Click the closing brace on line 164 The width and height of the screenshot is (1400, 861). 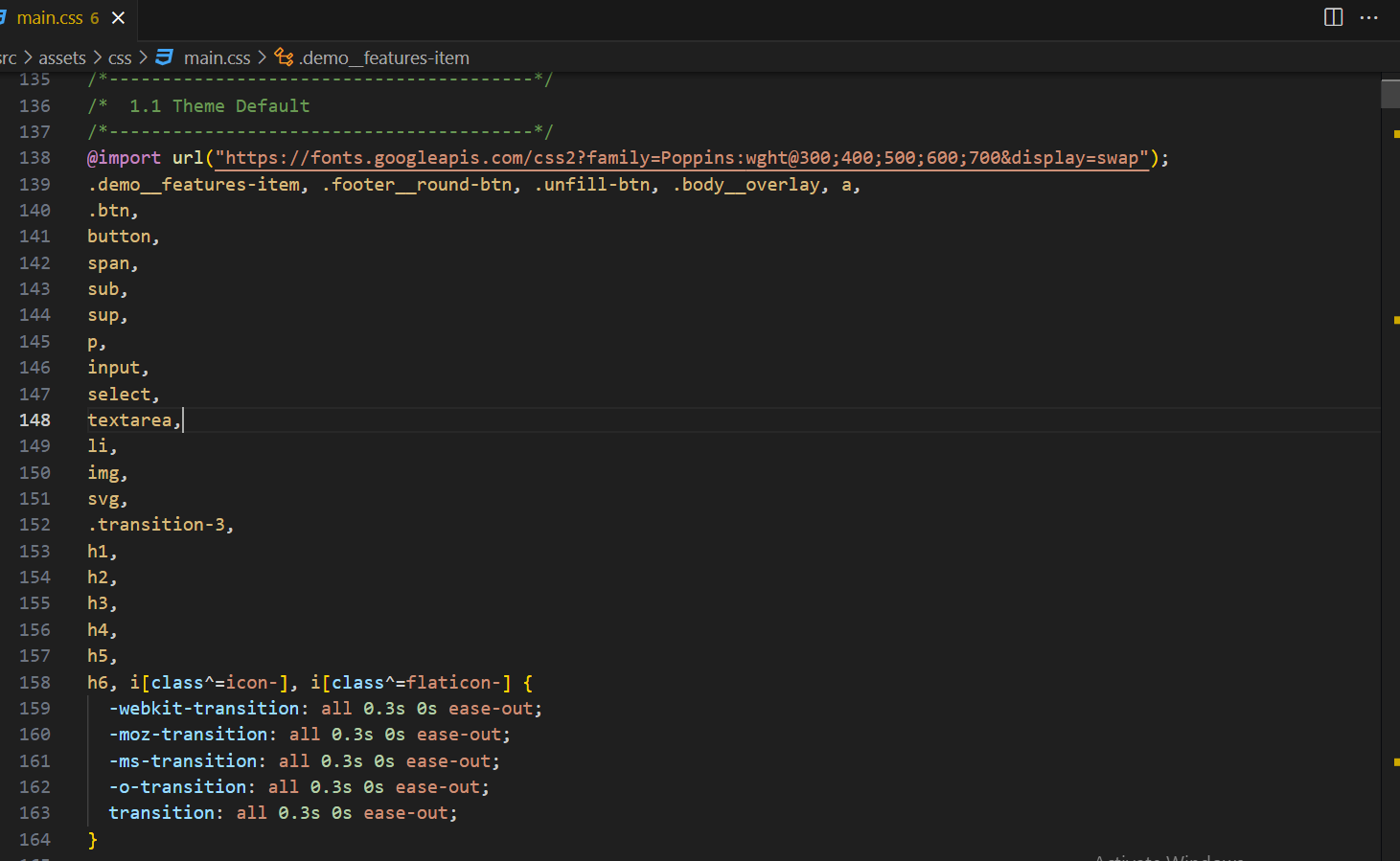tap(93, 840)
